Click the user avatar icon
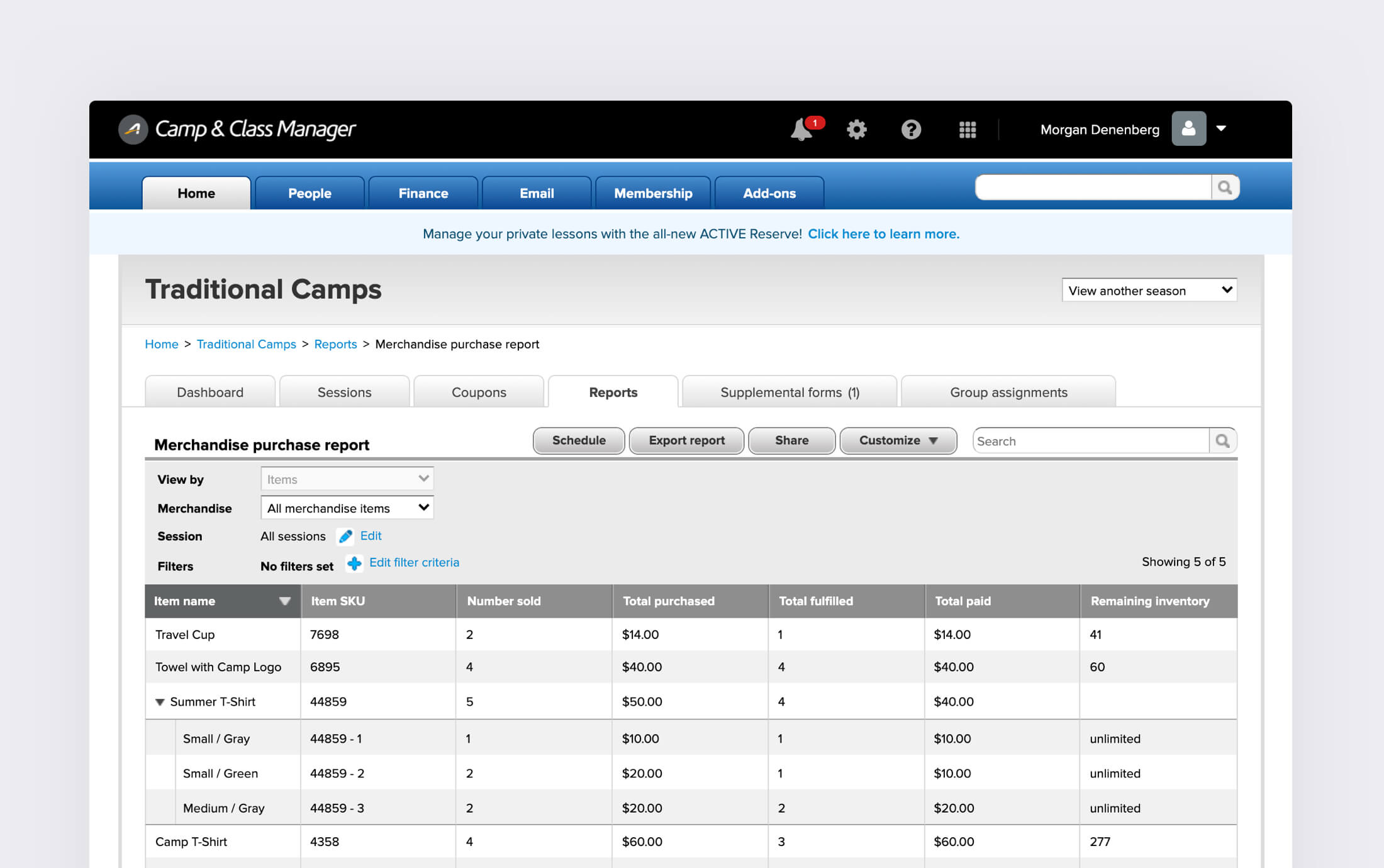 (x=1188, y=129)
